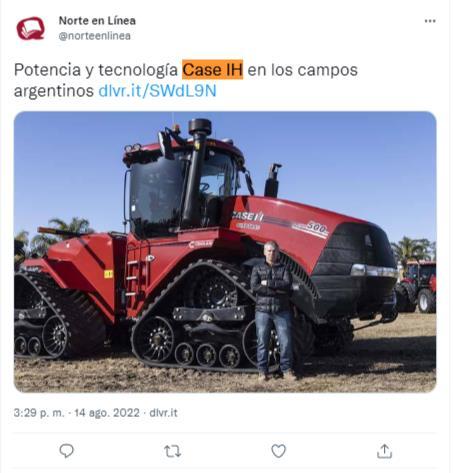Open the tractor photo attachment
Viewport: 453px width, 473px height.
225,252
